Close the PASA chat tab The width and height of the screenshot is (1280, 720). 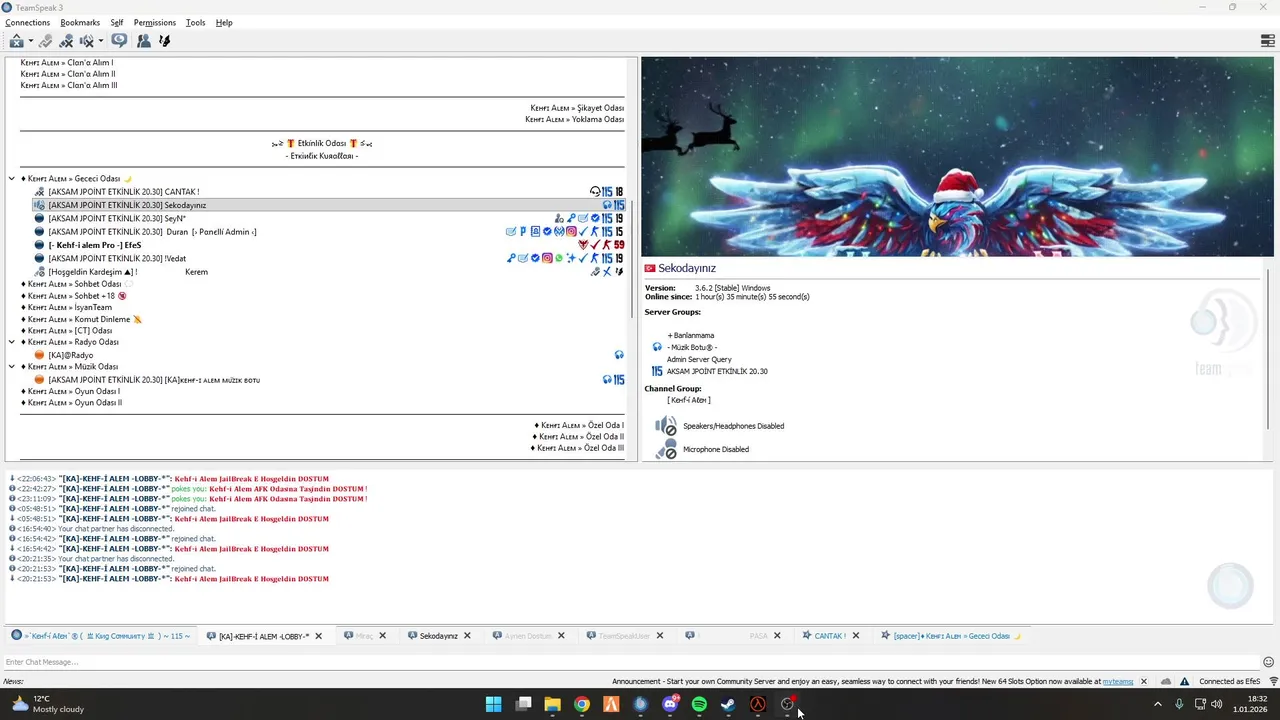[777, 636]
